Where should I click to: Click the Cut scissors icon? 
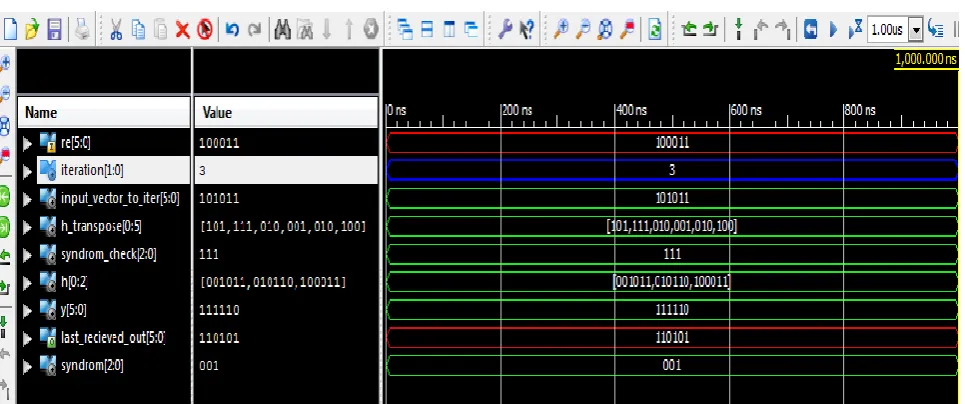tap(116, 28)
